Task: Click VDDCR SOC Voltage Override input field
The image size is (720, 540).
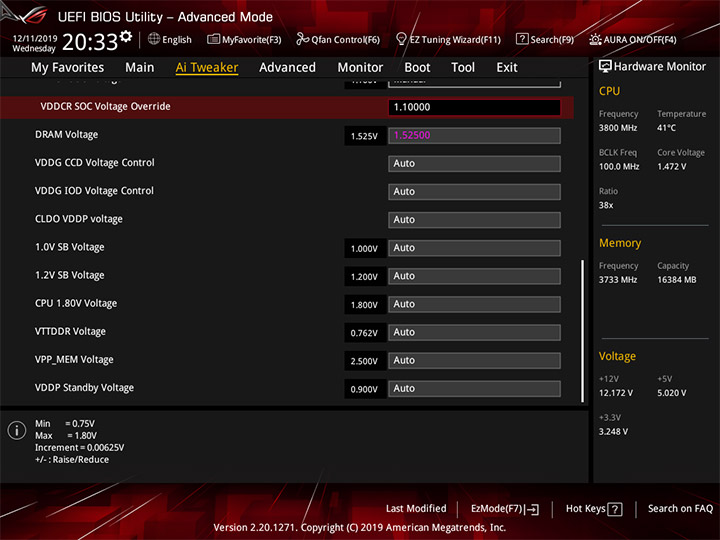Action: (474, 107)
